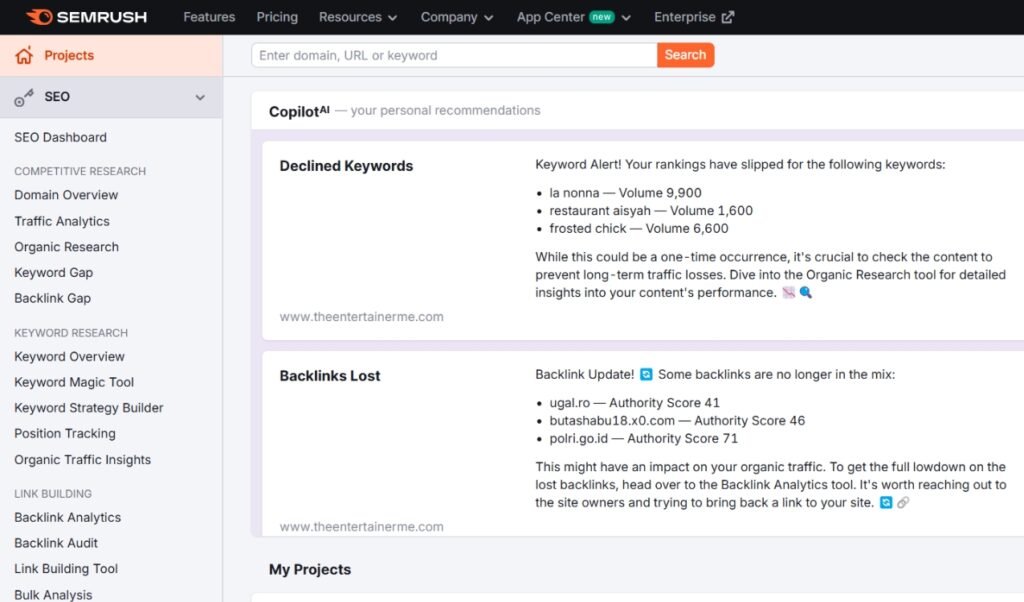Image resolution: width=1024 pixels, height=602 pixels.
Task: Click the domain under Declined Keywords
Action: 361,317
